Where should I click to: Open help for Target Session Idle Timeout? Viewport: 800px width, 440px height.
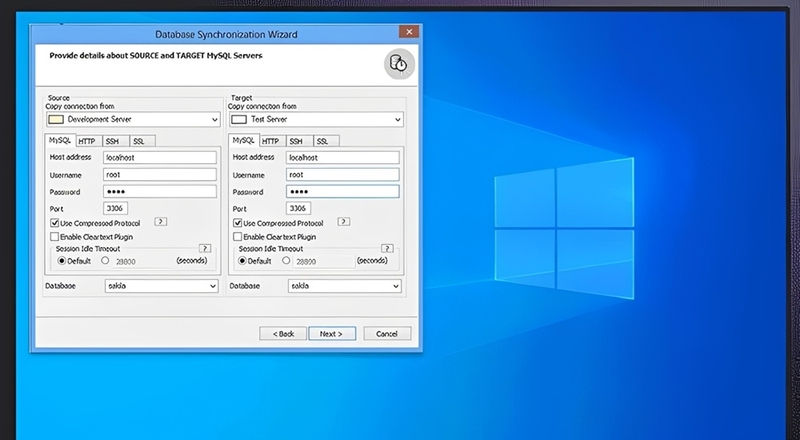pyautogui.click(x=387, y=249)
